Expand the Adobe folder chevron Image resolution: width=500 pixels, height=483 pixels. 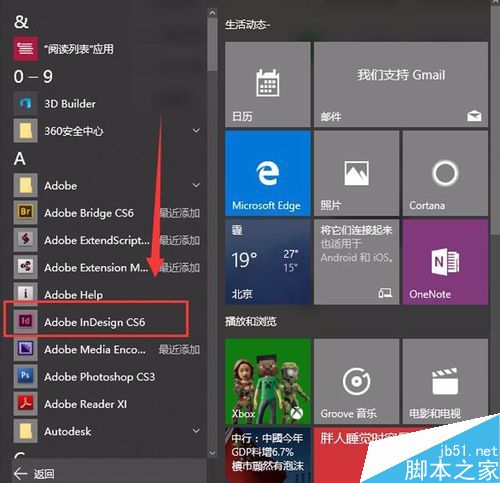(x=196, y=185)
